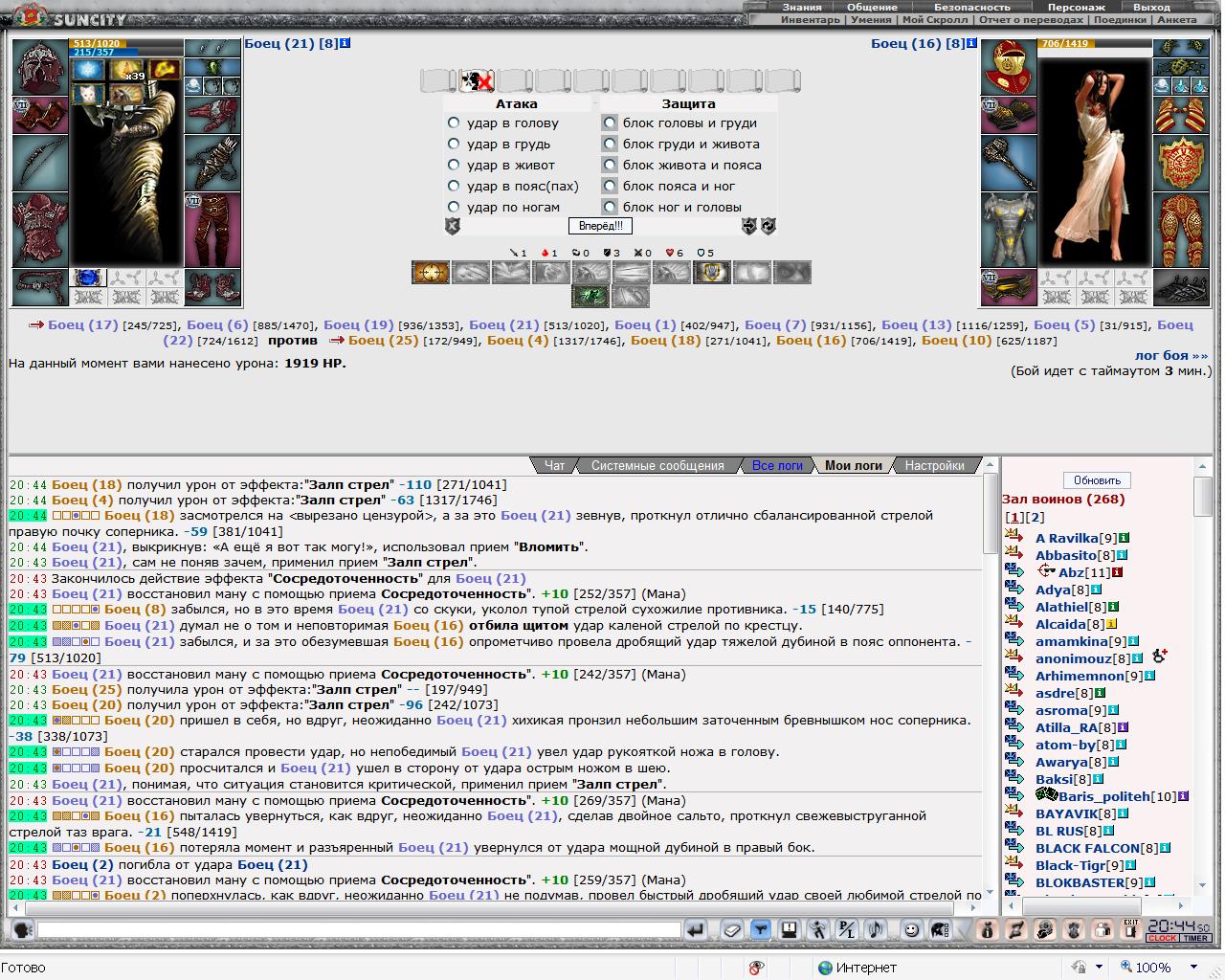Inspect opponent's red round shield slot
Screen dimensions: 1225x980
pos(1180,163)
